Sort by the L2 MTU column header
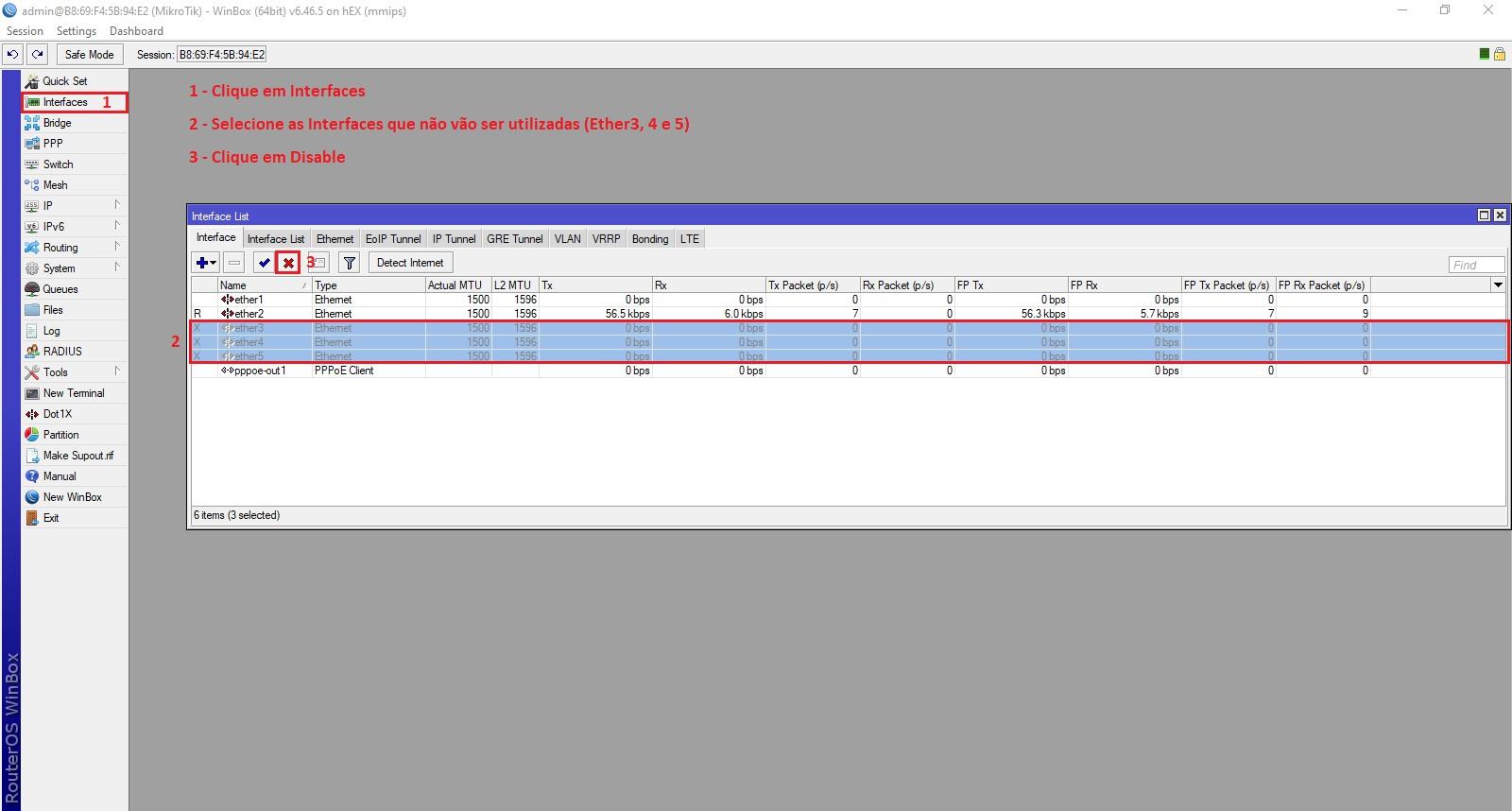The image size is (1512, 811). click(515, 285)
